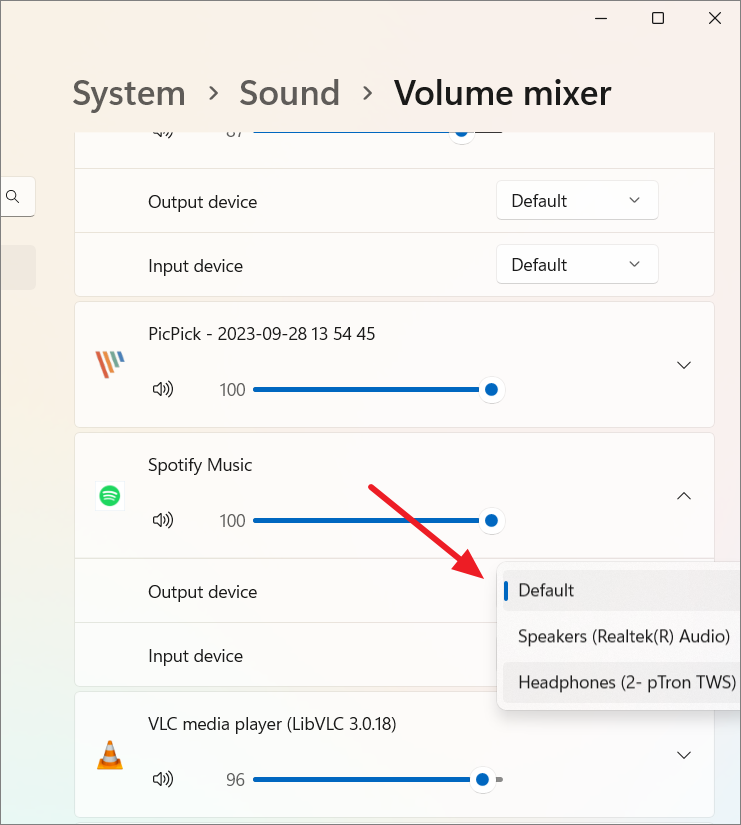Click the VLC media player icon
The width and height of the screenshot is (741, 825).
click(110, 755)
